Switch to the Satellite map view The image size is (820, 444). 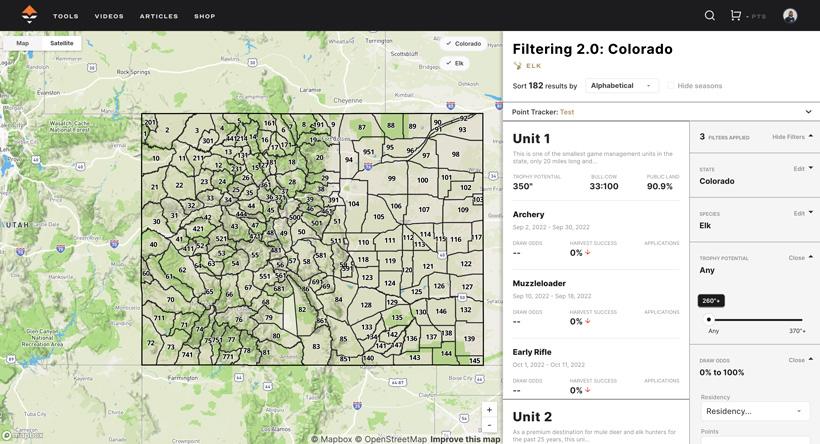point(62,43)
